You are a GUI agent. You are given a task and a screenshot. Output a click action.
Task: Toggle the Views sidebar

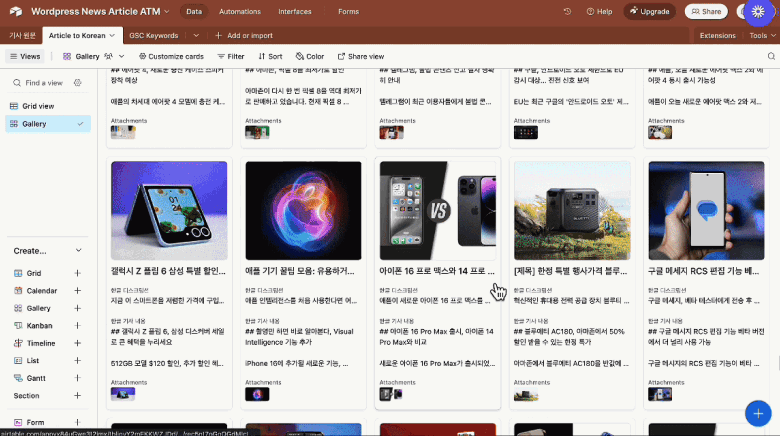(25, 57)
